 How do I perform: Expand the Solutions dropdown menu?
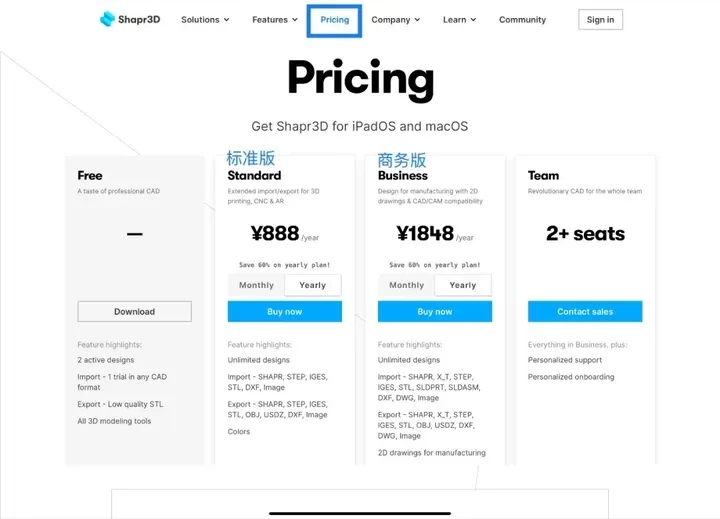coord(205,20)
